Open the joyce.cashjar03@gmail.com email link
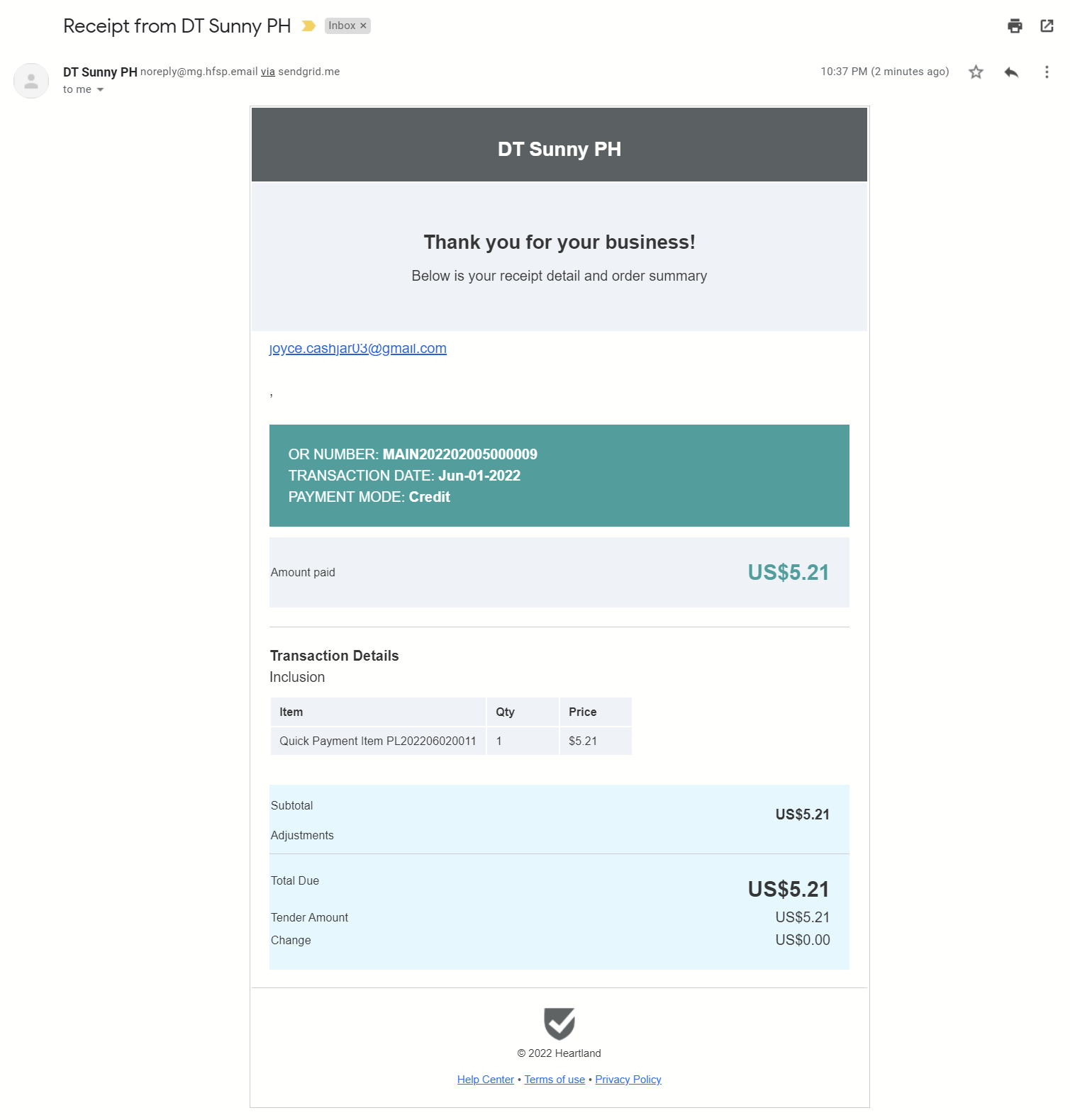The height and width of the screenshot is (1120, 1070). (x=358, y=349)
